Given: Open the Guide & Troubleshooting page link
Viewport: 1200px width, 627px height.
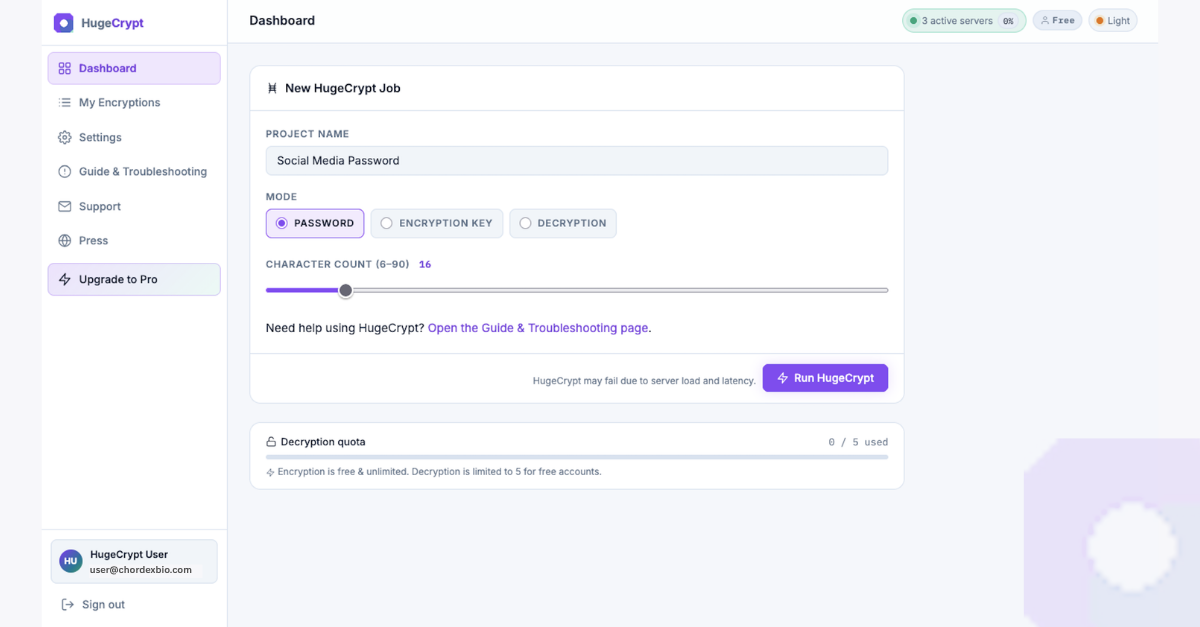Looking at the screenshot, I should click(x=538, y=328).
